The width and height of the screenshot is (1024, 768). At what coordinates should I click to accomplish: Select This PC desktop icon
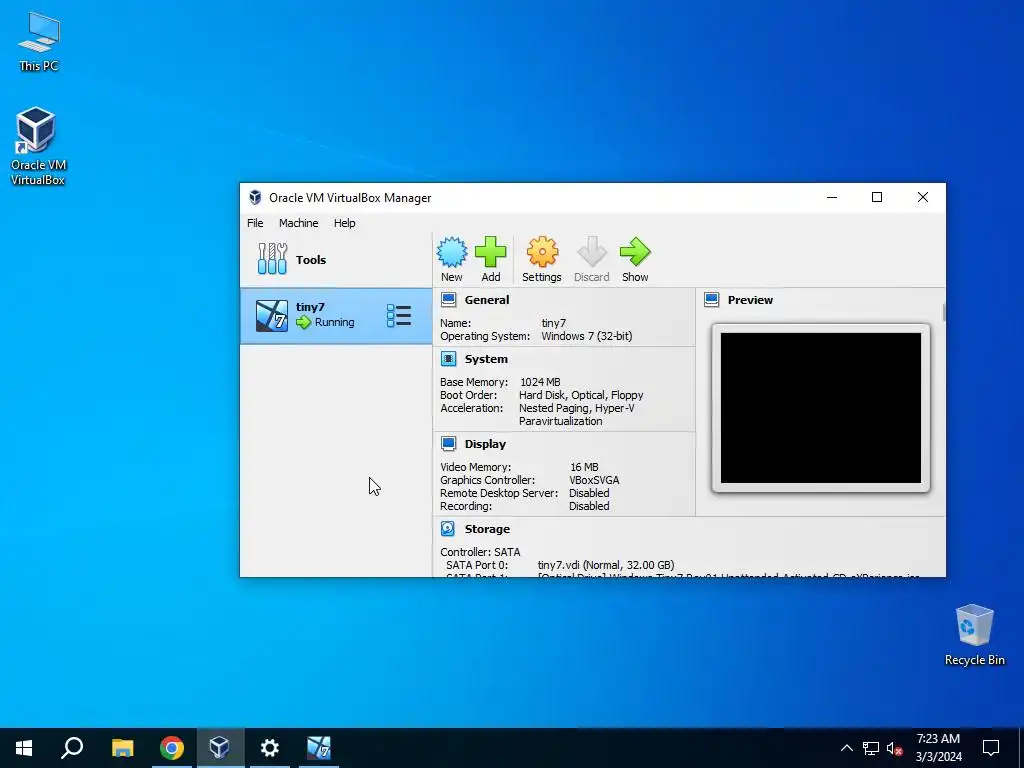pos(39,42)
